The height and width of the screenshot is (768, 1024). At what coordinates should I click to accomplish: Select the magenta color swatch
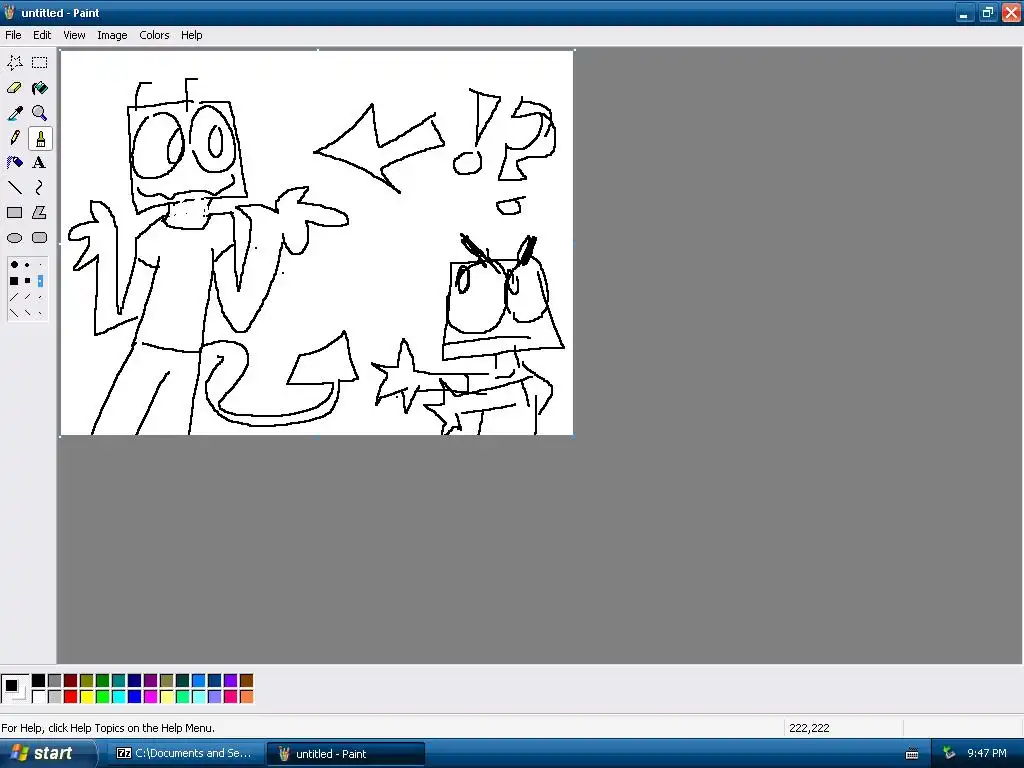click(x=150, y=697)
